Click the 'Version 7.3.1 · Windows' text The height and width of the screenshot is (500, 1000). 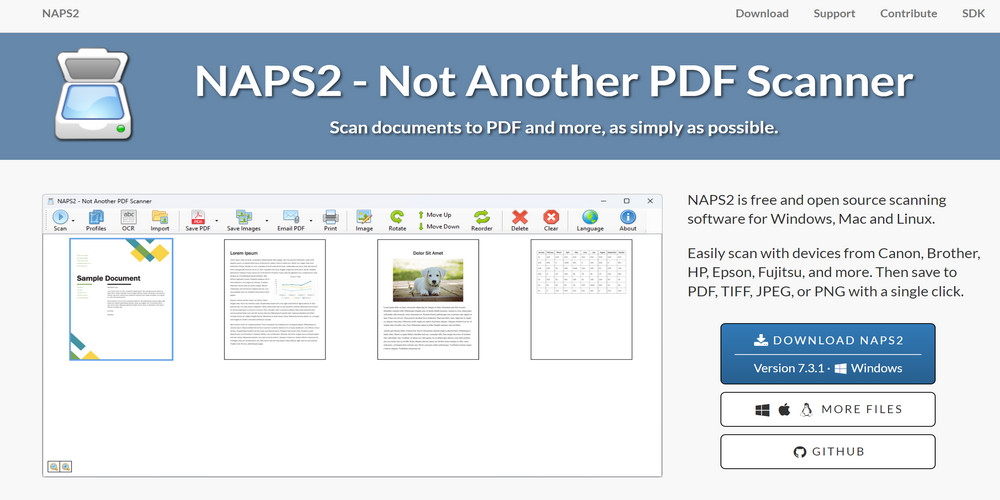[828, 368]
